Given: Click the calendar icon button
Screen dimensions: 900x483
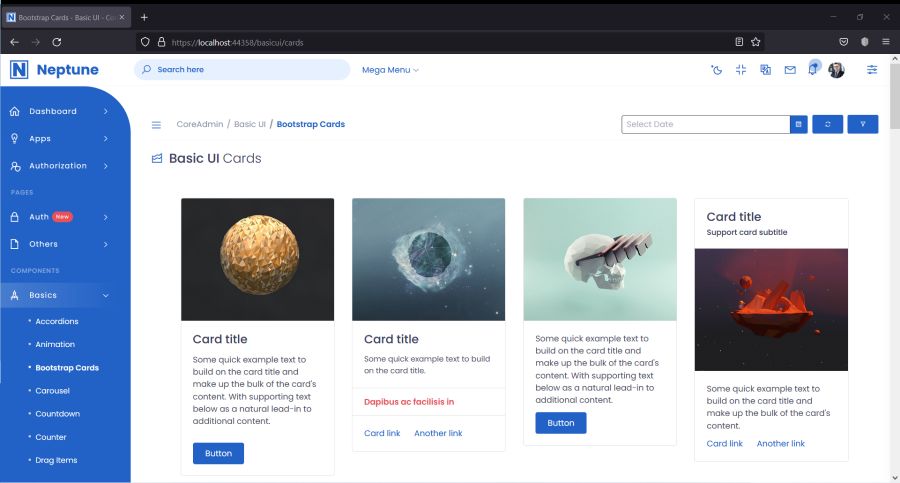Looking at the screenshot, I should point(798,124).
